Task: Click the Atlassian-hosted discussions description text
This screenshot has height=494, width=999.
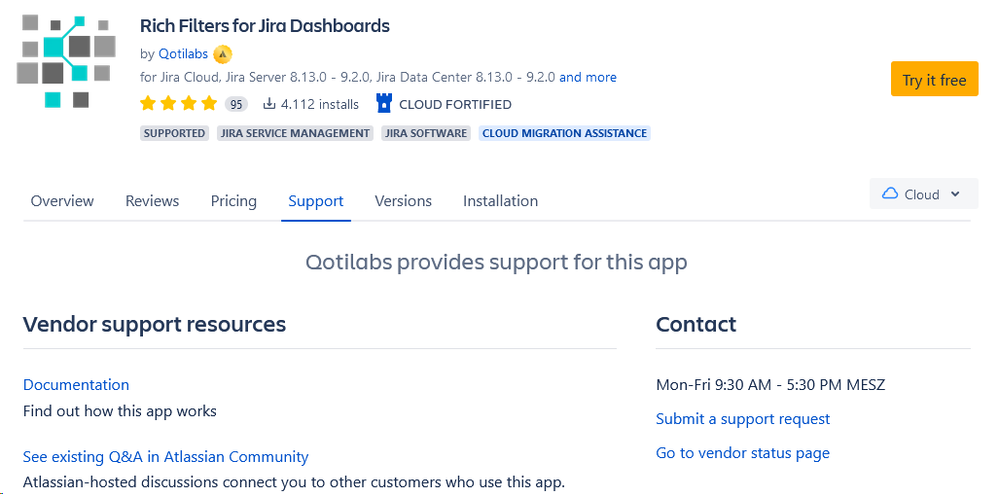Action: [294, 481]
